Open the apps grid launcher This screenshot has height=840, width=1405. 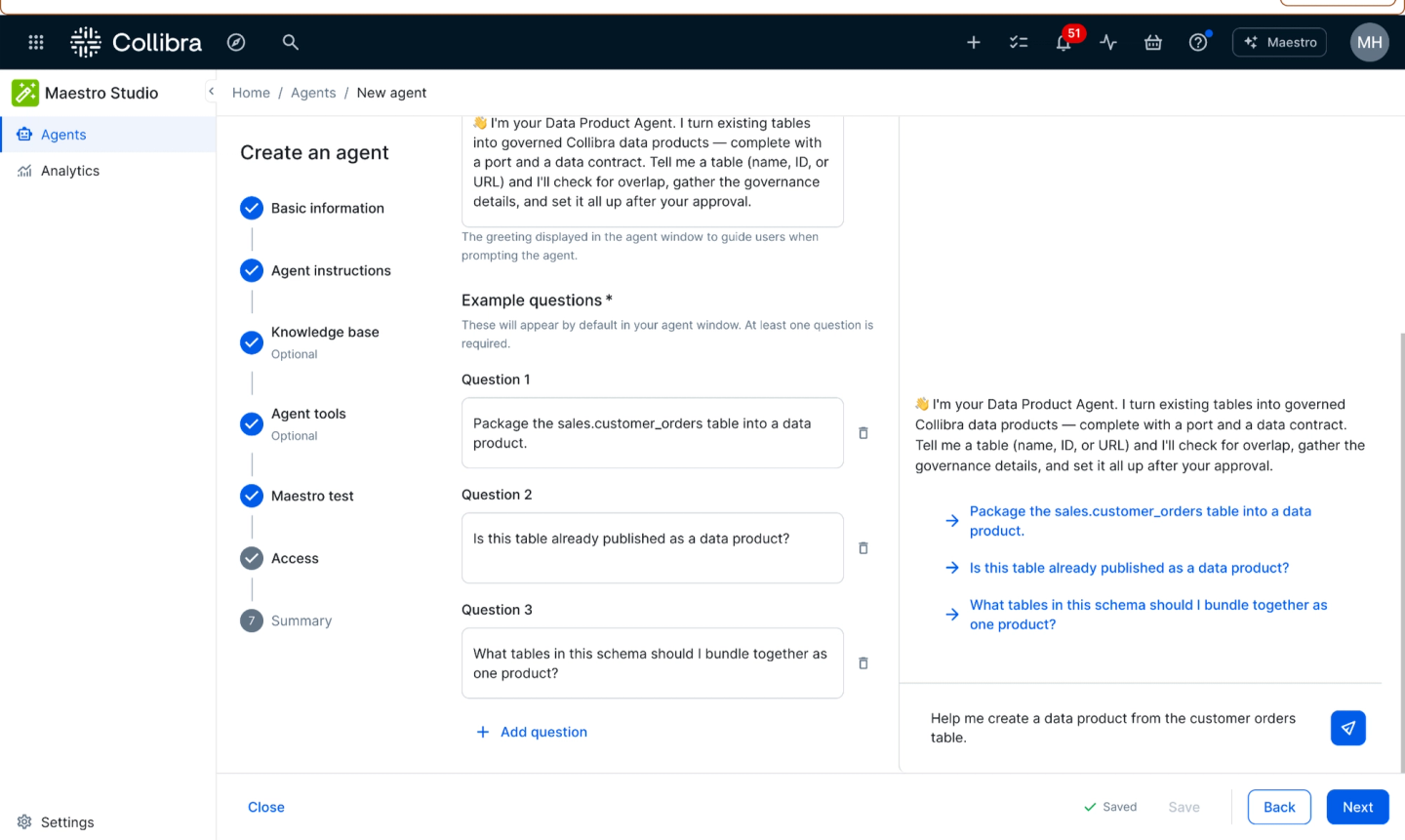tap(36, 42)
